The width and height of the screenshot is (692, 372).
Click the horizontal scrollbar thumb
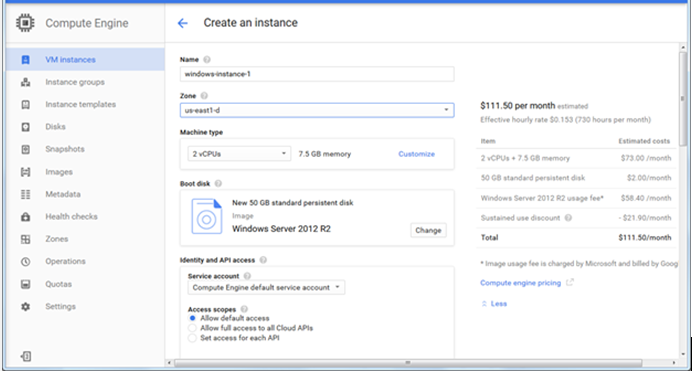pyautogui.click(x=408, y=363)
